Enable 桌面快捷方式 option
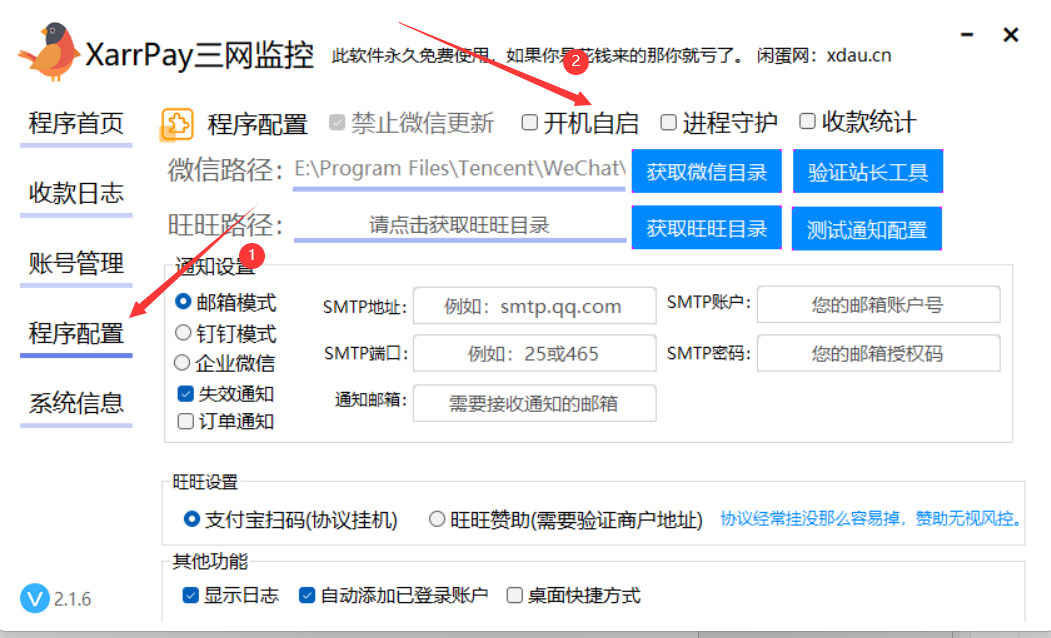This screenshot has width=1051, height=638. click(x=515, y=595)
